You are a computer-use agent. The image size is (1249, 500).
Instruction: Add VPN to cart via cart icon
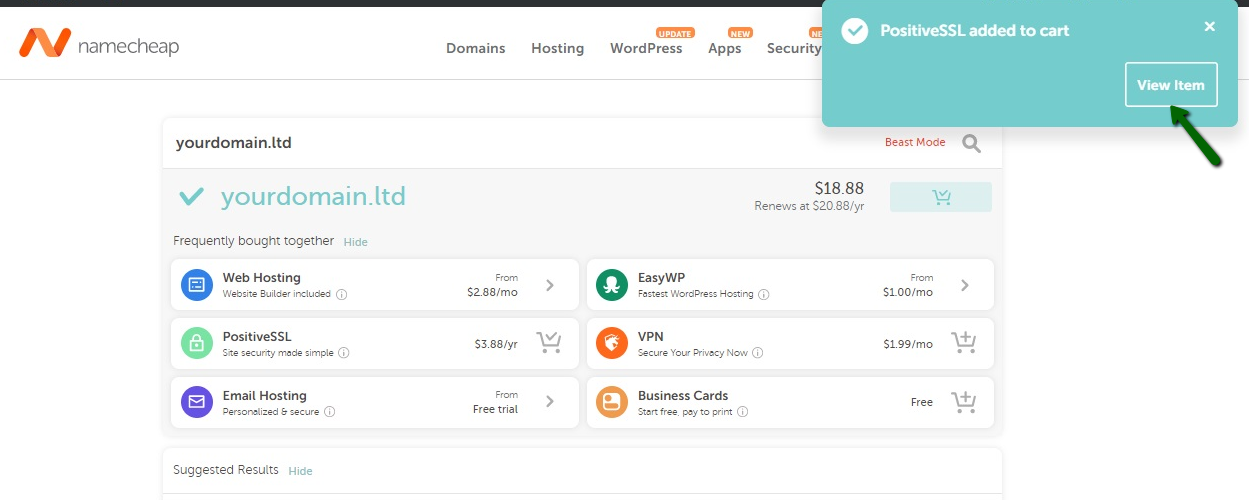(x=963, y=343)
